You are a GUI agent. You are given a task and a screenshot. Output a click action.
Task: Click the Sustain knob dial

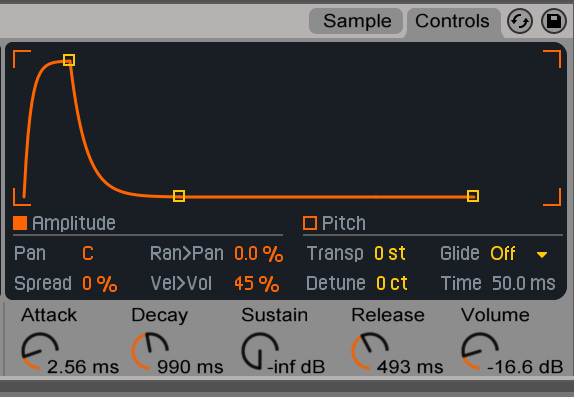[260, 351]
